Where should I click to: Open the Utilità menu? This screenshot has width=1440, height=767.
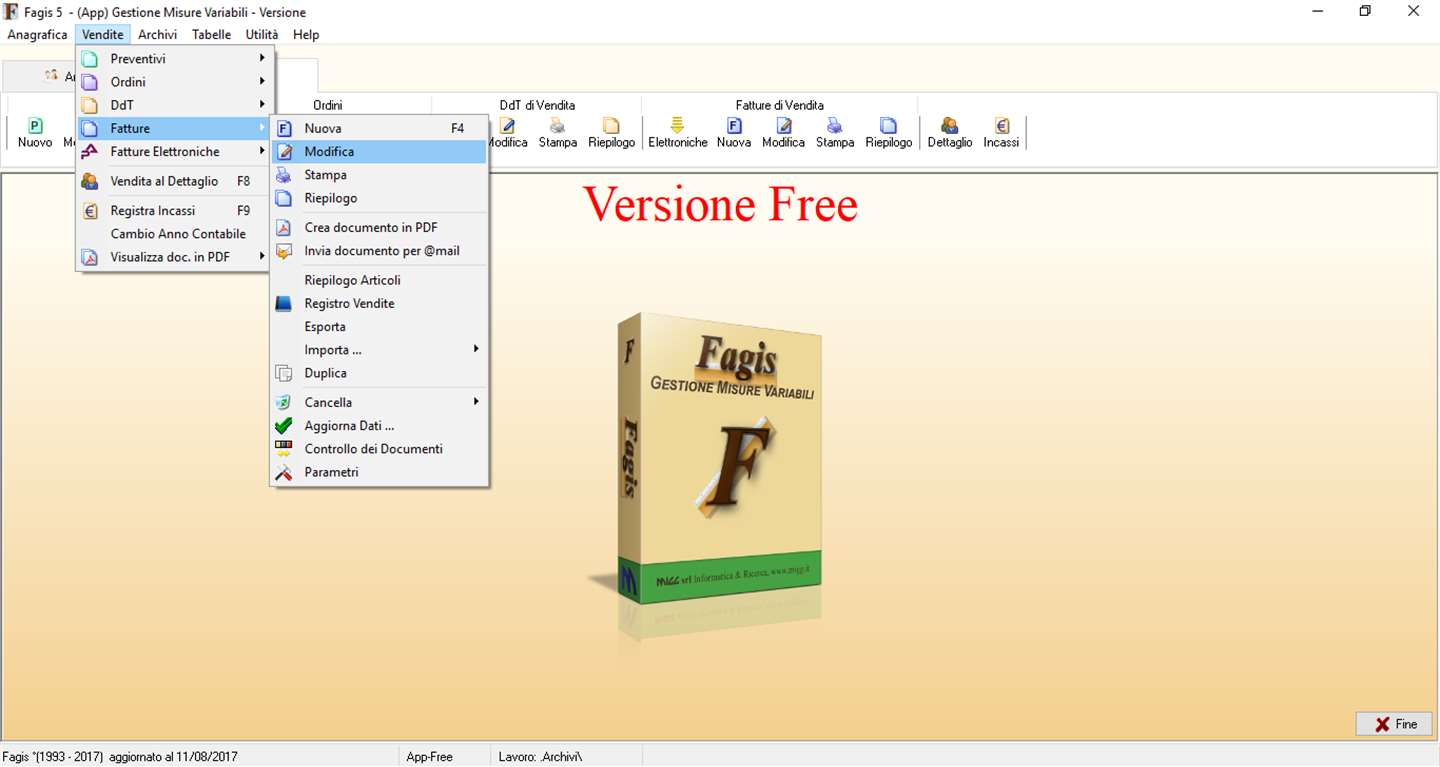pyautogui.click(x=262, y=34)
